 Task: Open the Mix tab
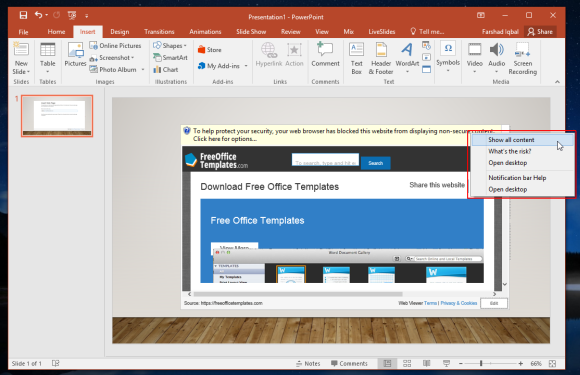348,32
